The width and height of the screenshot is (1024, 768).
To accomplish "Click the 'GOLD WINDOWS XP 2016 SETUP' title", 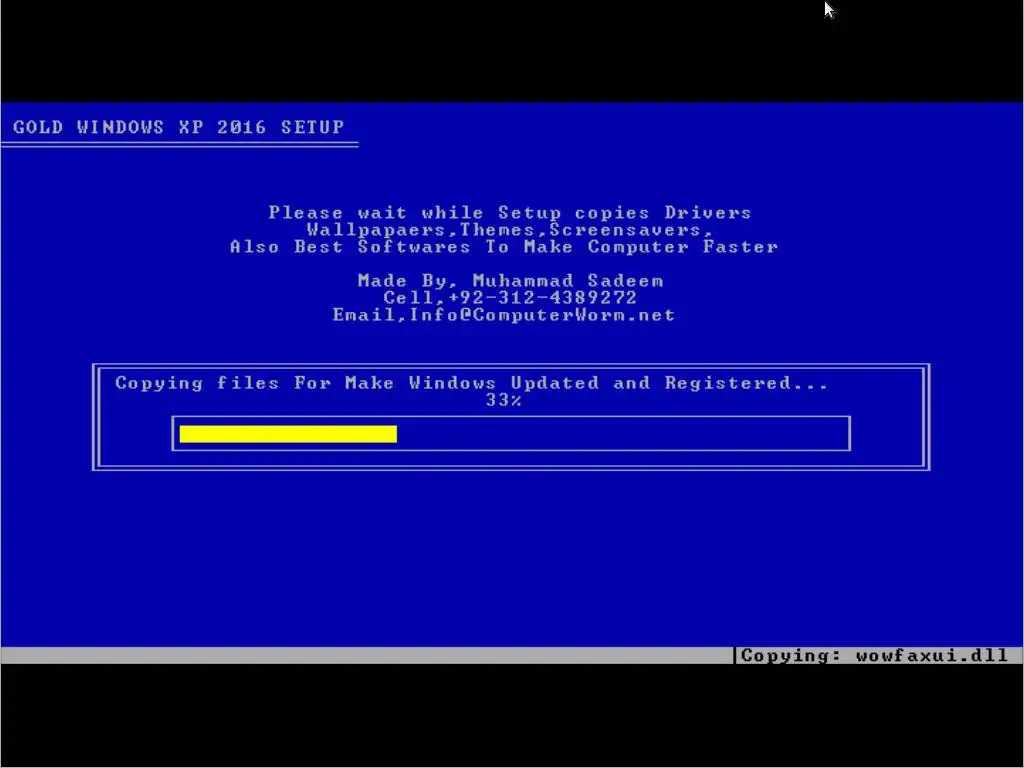I will pyautogui.click(x=178, y=127).
